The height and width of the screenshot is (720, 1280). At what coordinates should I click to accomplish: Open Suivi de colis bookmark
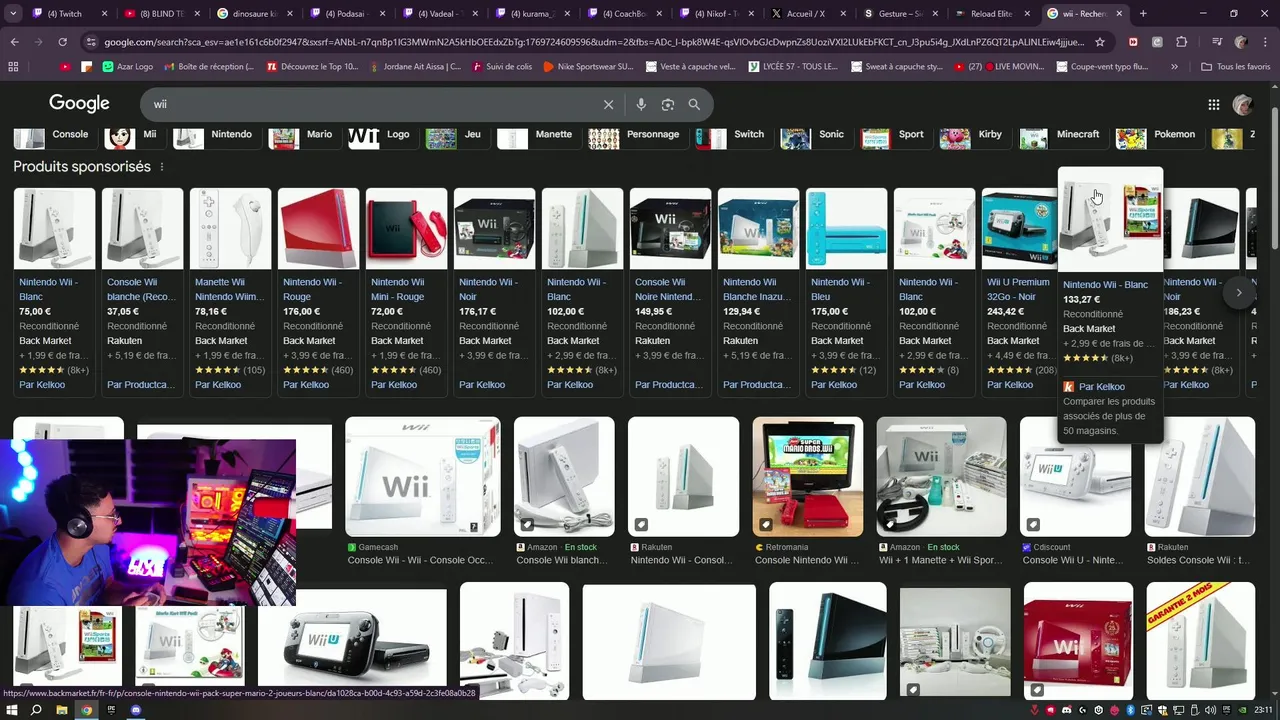tap(502, 66)
